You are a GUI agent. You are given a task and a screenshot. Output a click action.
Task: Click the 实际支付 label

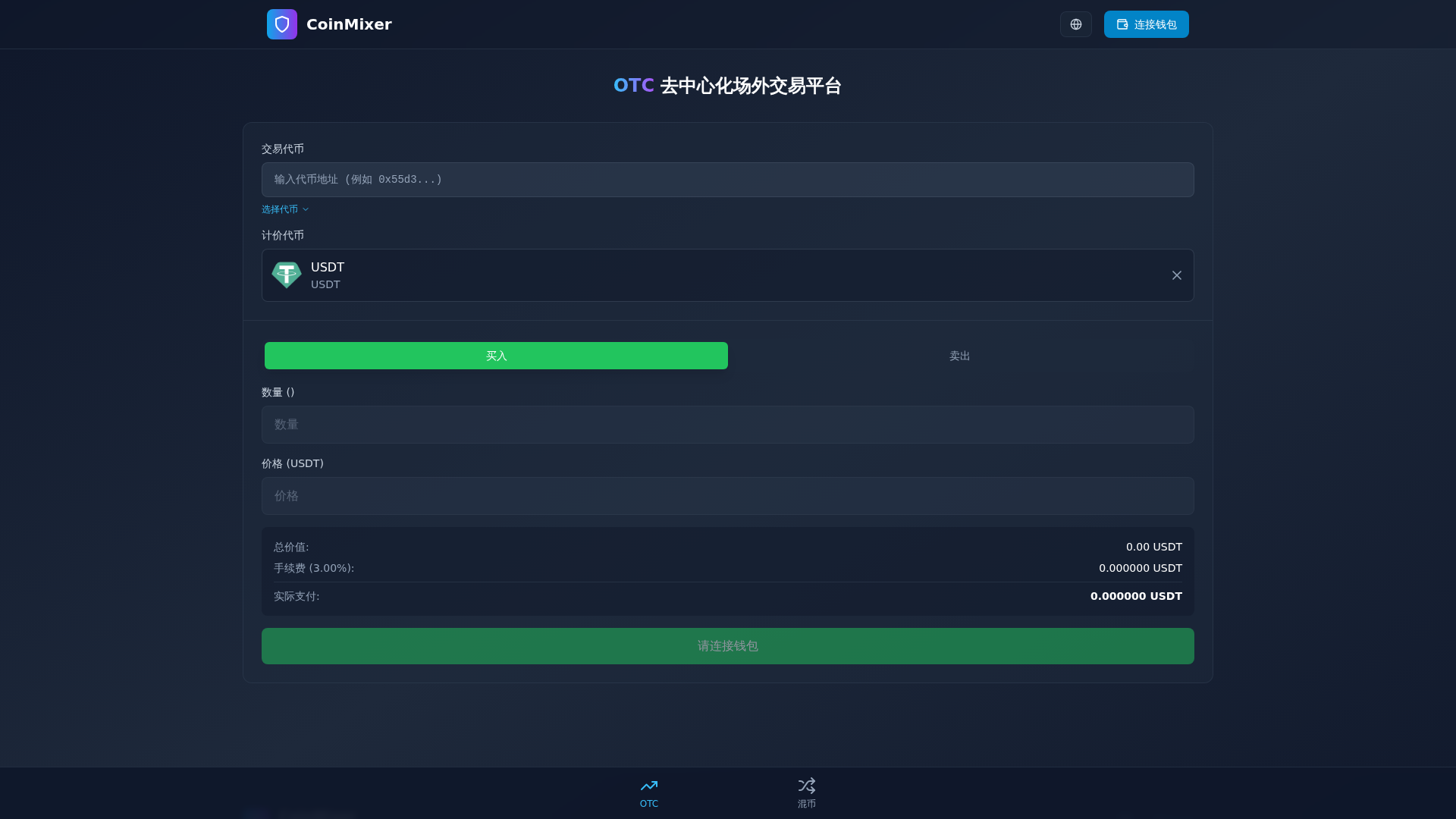(x=297, y=596)
